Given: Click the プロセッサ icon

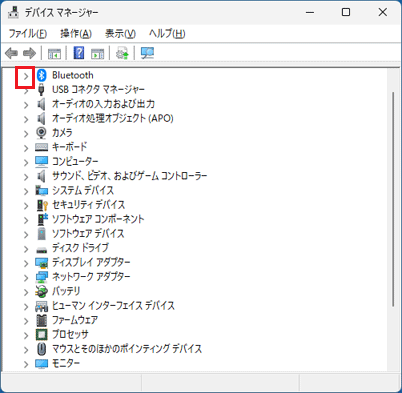Looking at the screenshot, I should 41,334.
